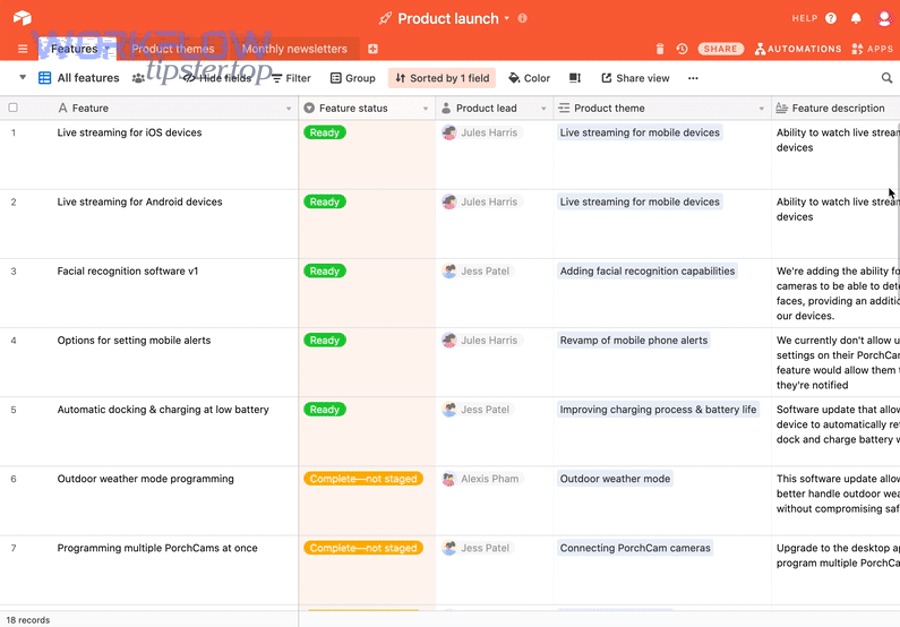Open the trash bin icon
The width and height of the screenshot is (900, 627).
coord(660,49)
